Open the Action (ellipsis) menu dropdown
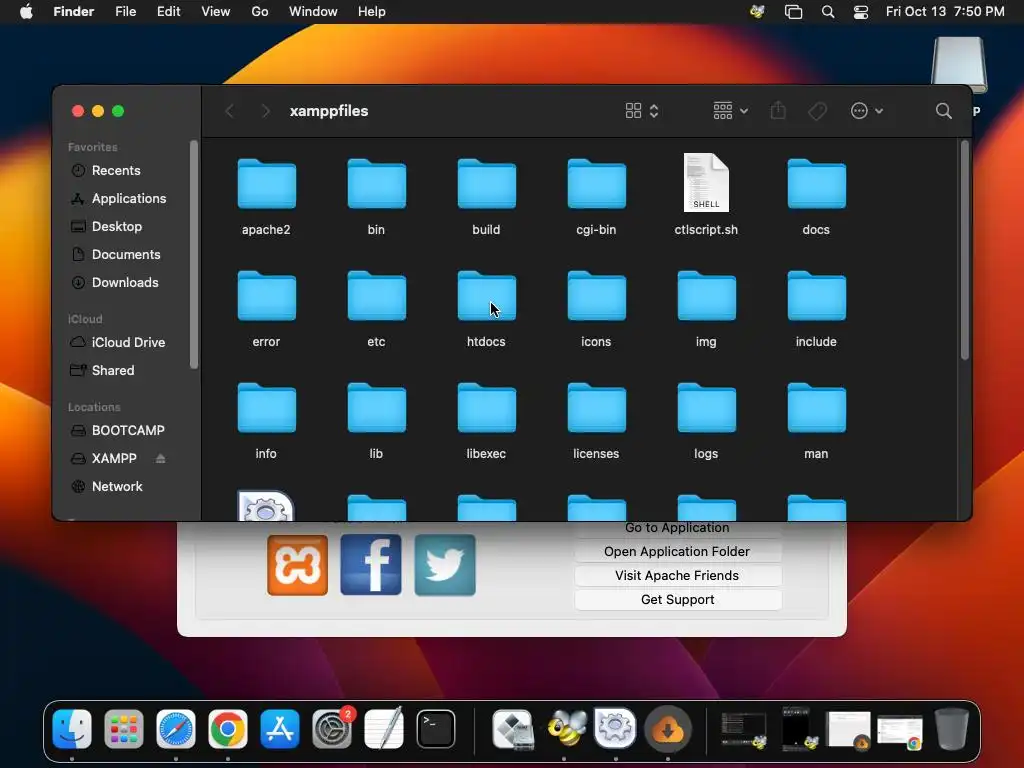Screen dimensions: 1024x768 point(867,111)
